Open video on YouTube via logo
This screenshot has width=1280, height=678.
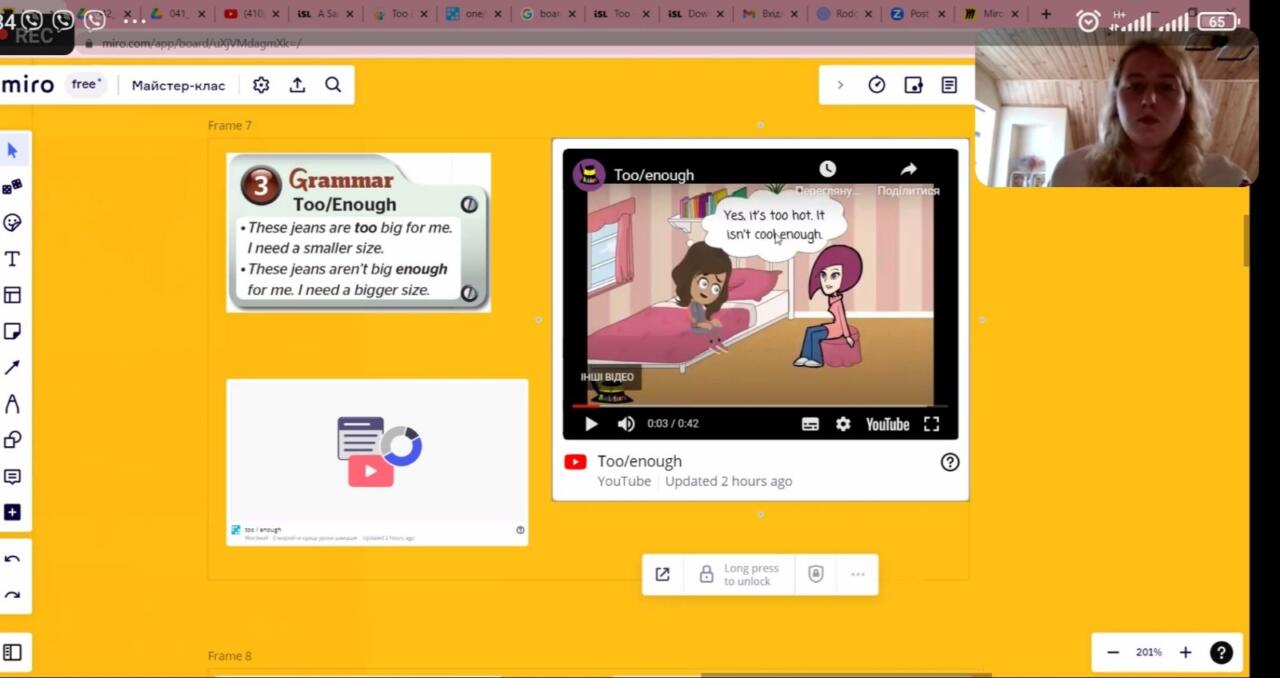[x=887, y=424]
